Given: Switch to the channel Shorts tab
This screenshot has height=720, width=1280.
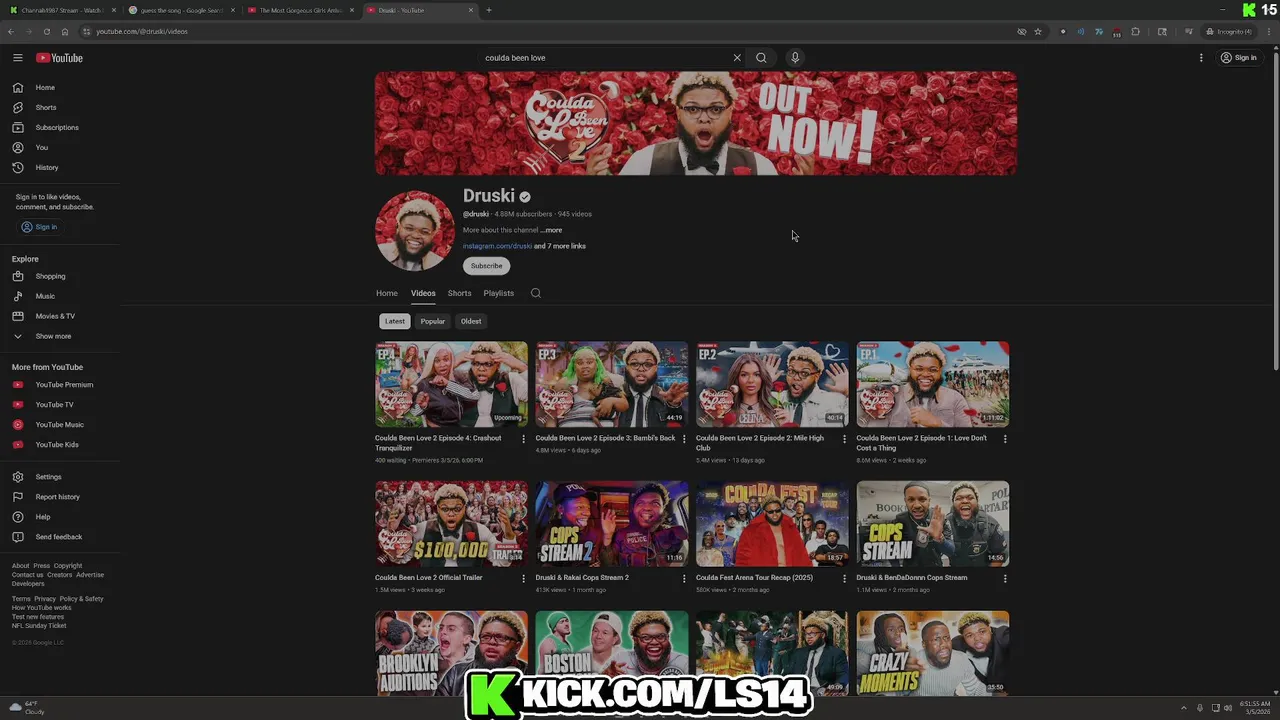Looking at the screenshot, I should 459,293.
